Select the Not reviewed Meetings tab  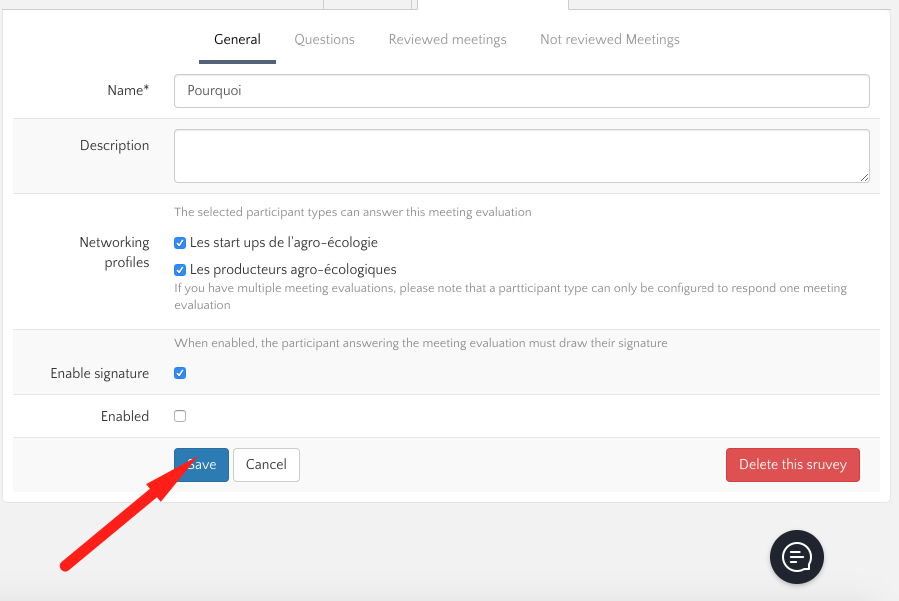[x=609, y=40]
